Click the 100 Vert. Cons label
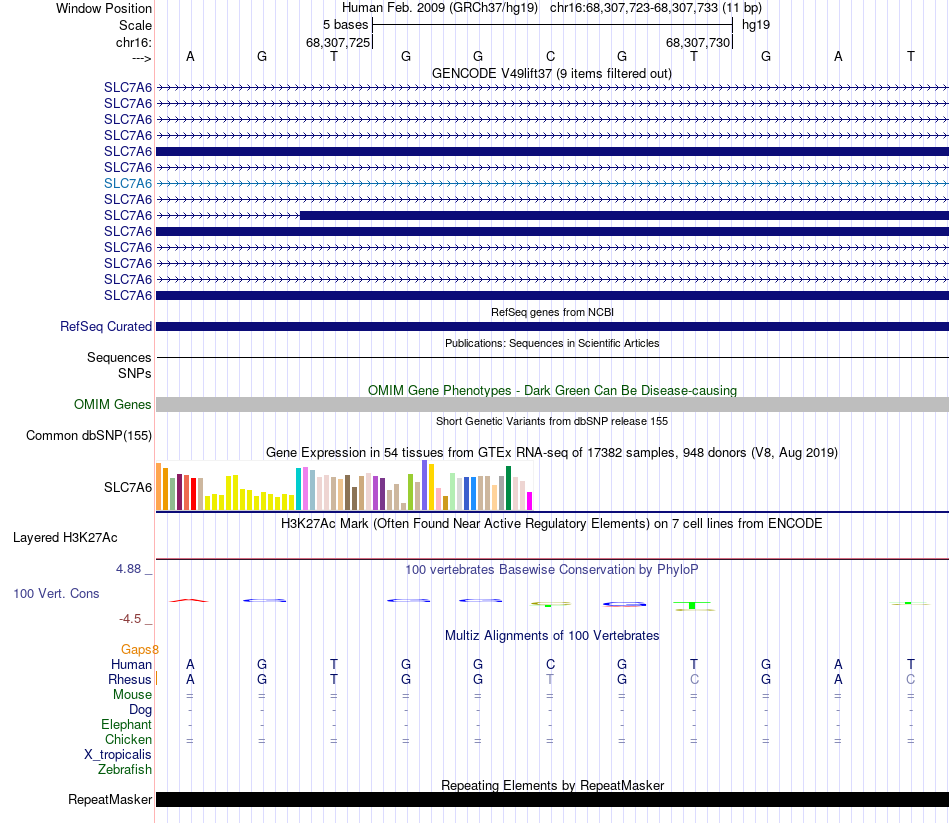 (56, 594)
